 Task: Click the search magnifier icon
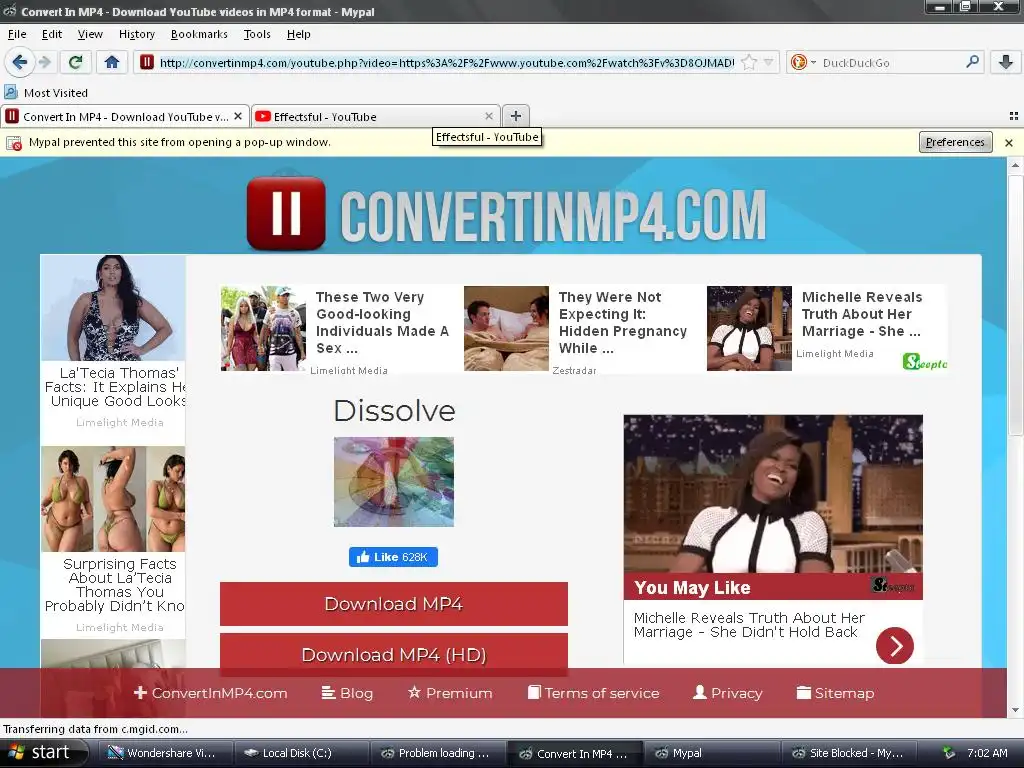[972, 62]
